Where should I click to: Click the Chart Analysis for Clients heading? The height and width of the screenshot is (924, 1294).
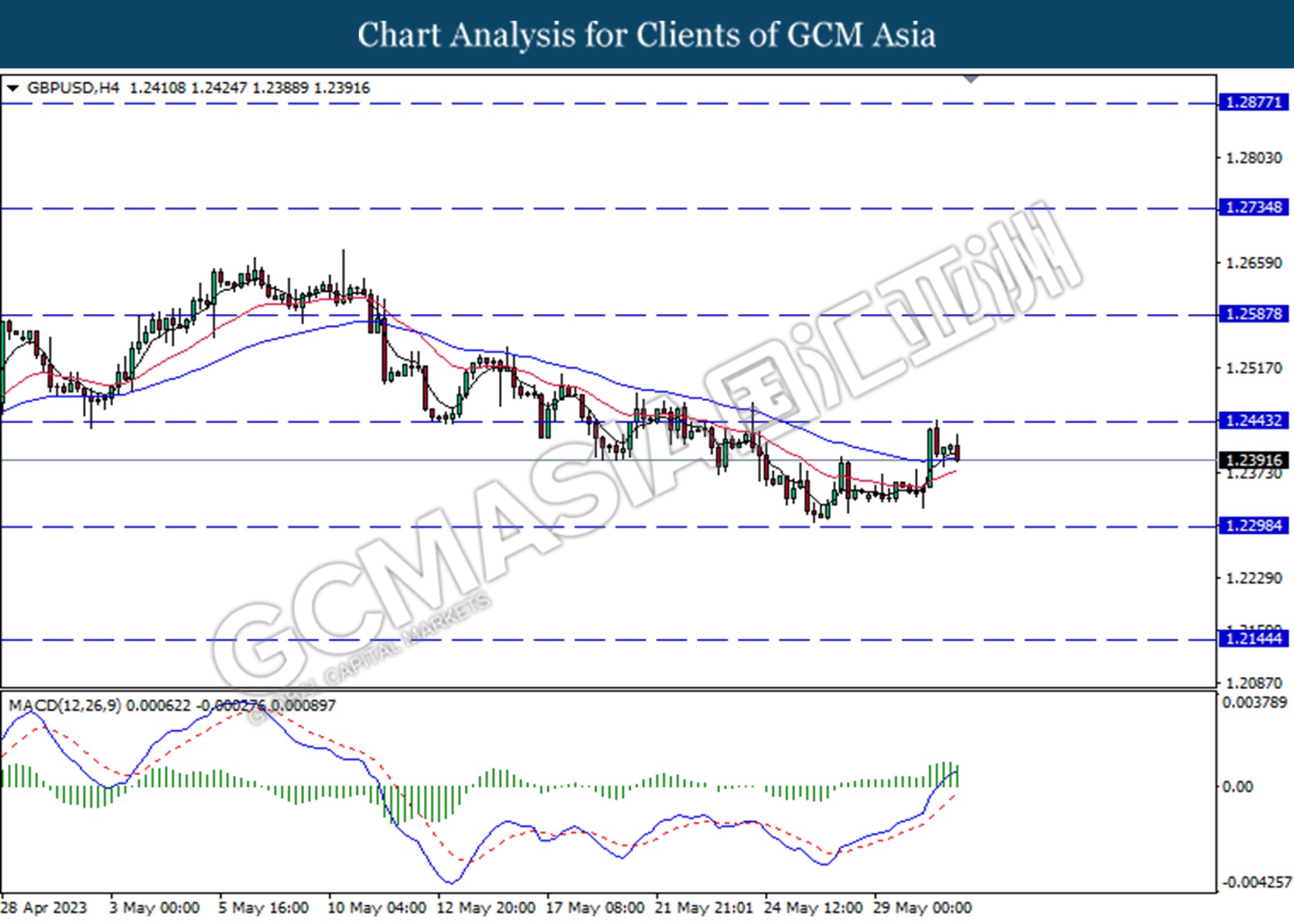tap(647, 35)
